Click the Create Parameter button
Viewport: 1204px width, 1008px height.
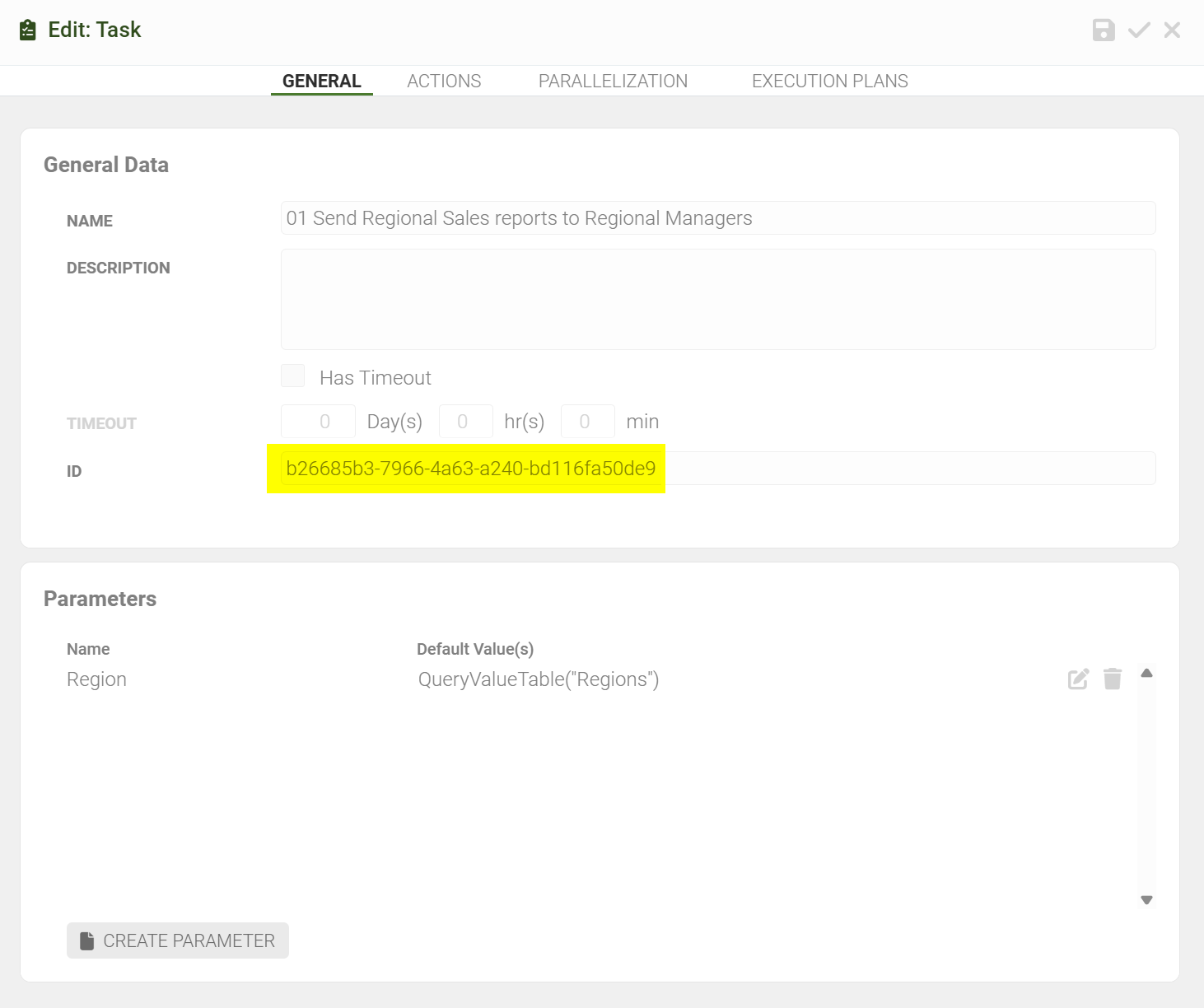[x=178, y=940]
